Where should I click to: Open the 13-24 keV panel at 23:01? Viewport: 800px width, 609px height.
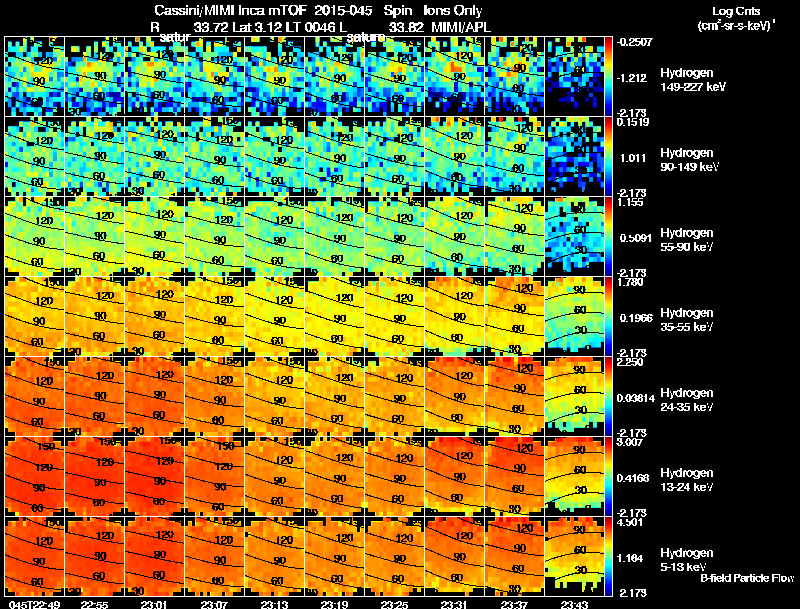pos(155,477)
